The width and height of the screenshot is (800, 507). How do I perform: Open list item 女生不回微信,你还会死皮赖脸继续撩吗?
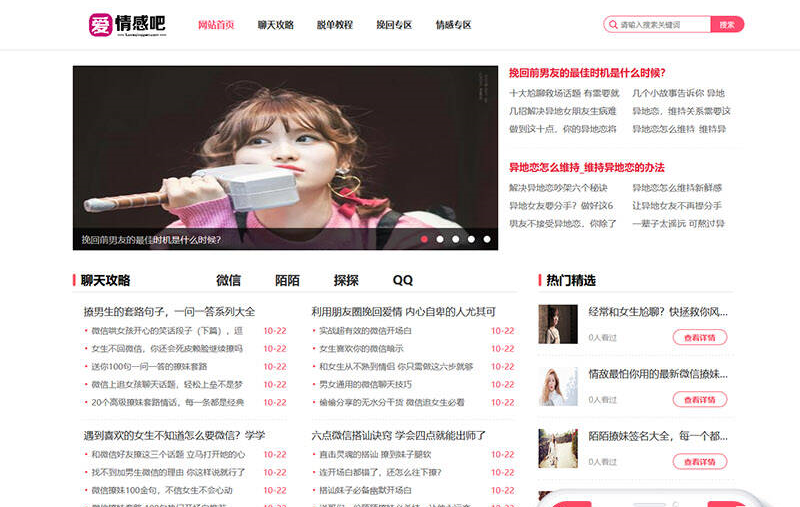coord(167,348)
